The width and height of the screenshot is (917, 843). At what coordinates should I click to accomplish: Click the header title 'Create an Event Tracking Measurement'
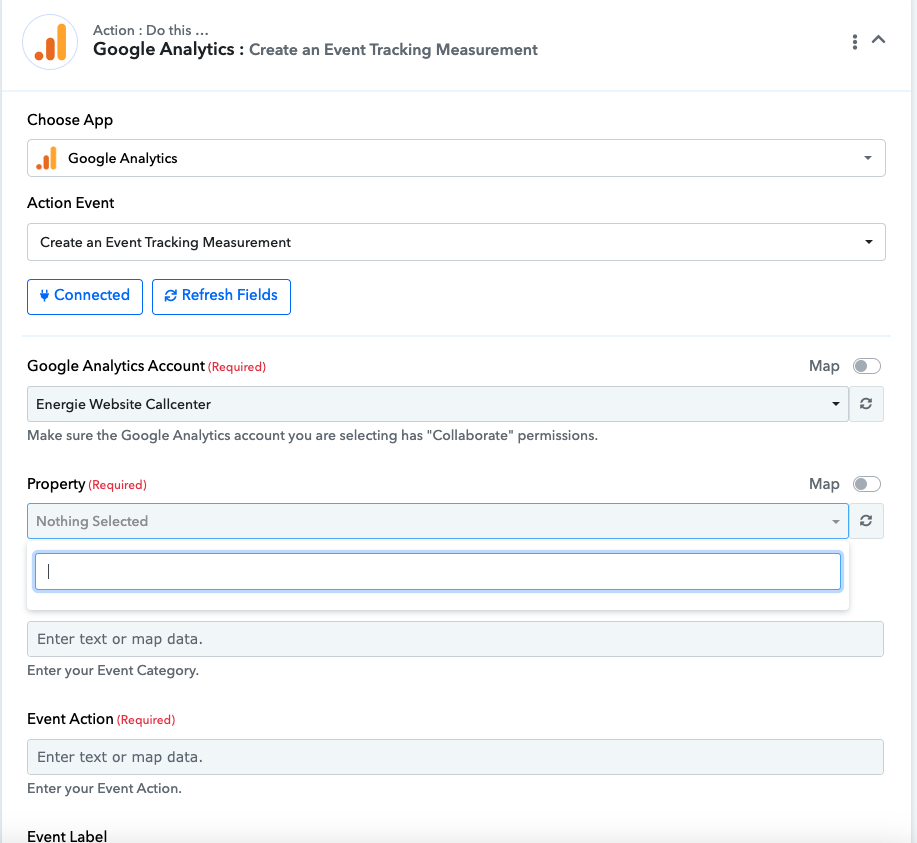[x=393, y=50]
